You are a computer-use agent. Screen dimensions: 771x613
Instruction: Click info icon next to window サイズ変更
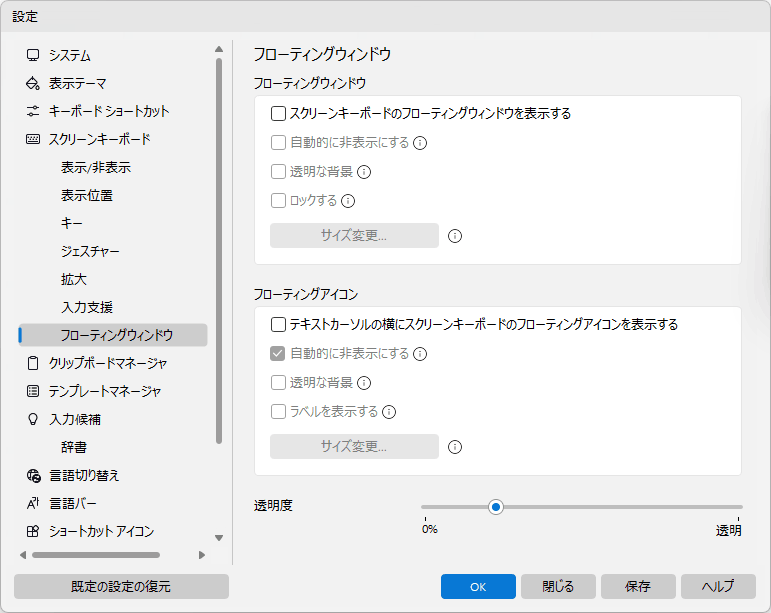(x=455, y=236)
